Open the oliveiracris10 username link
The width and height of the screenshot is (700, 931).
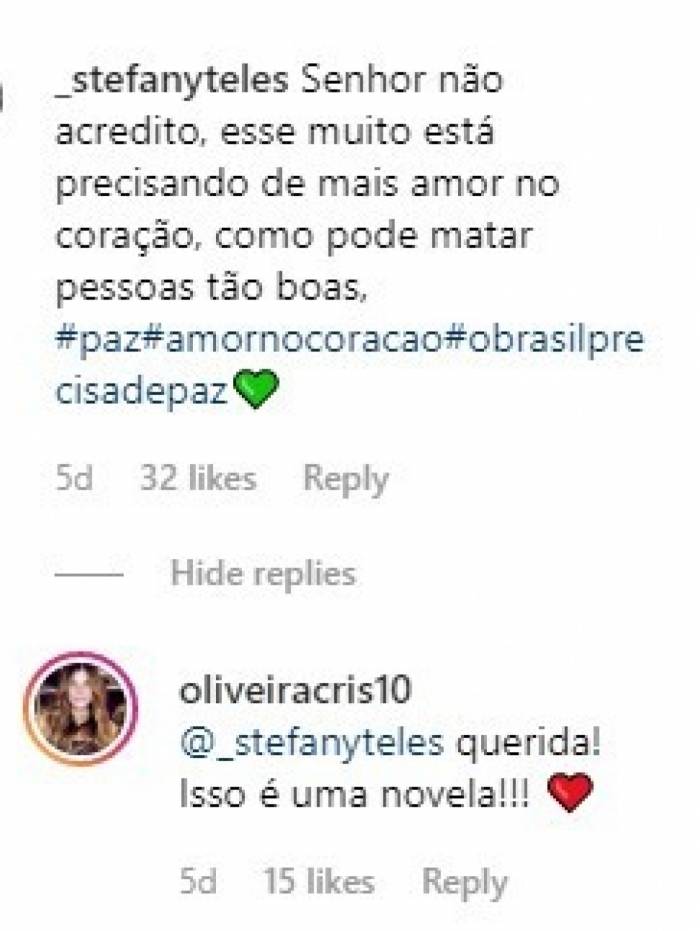[295, 690]
